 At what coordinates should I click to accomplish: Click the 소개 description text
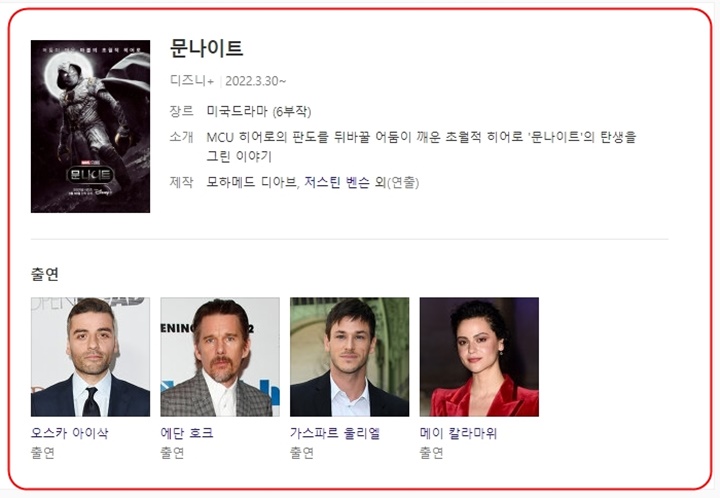(x=421, y=146)
